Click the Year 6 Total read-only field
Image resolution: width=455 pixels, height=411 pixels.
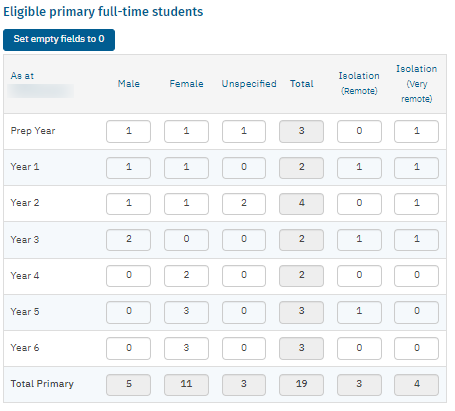(x=301, y=348)
